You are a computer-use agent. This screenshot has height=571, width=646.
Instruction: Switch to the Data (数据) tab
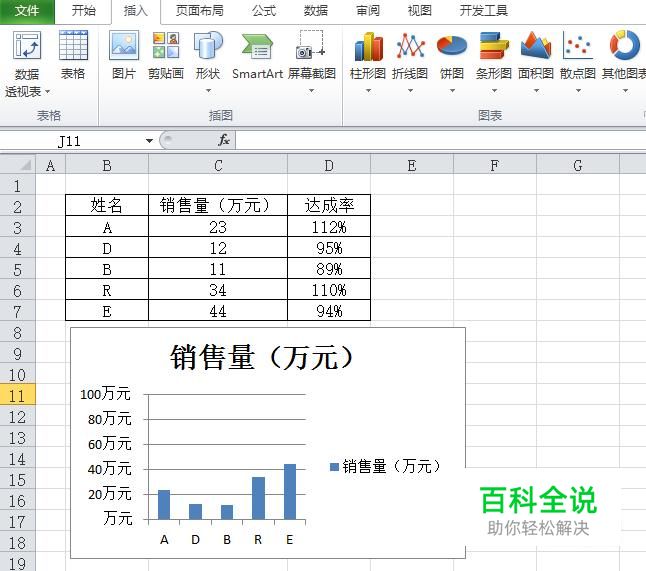pos(316,11)
